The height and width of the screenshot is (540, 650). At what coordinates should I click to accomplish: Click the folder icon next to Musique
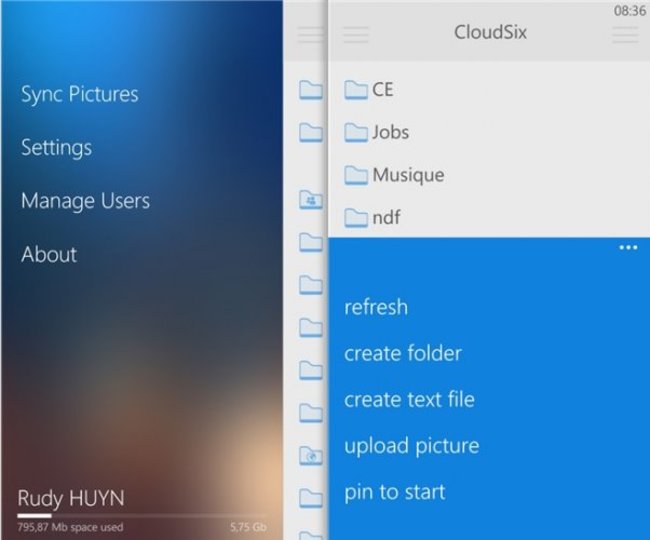pos(356,175)
